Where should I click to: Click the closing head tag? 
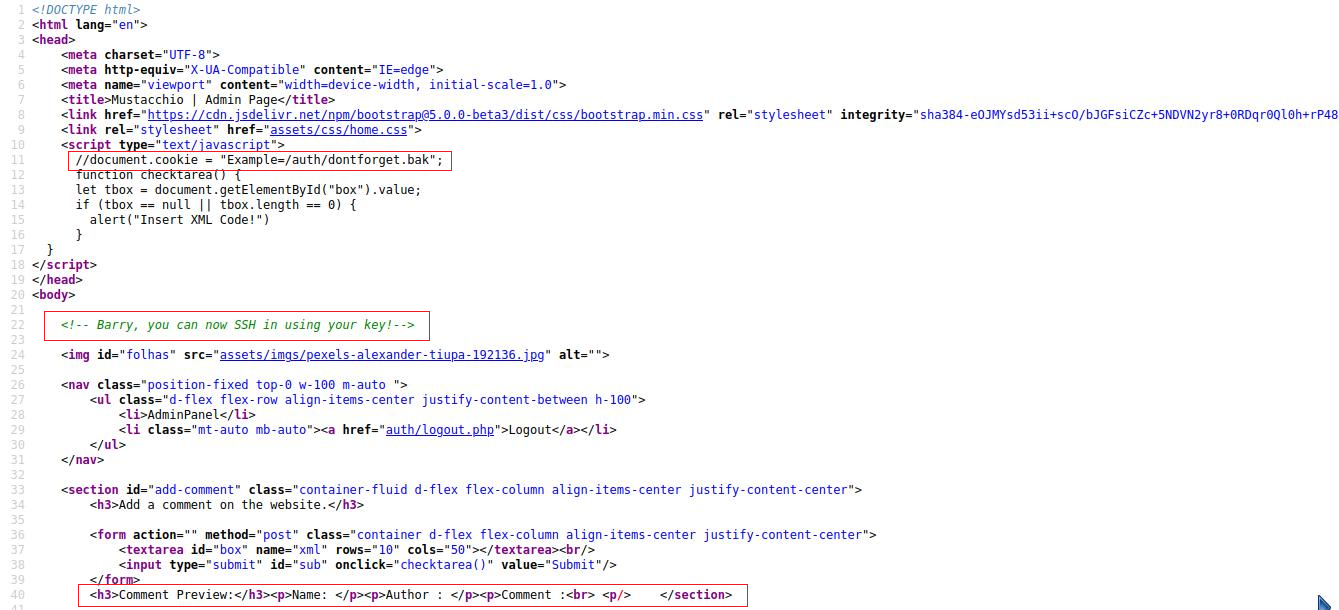[x=58, y=280]
